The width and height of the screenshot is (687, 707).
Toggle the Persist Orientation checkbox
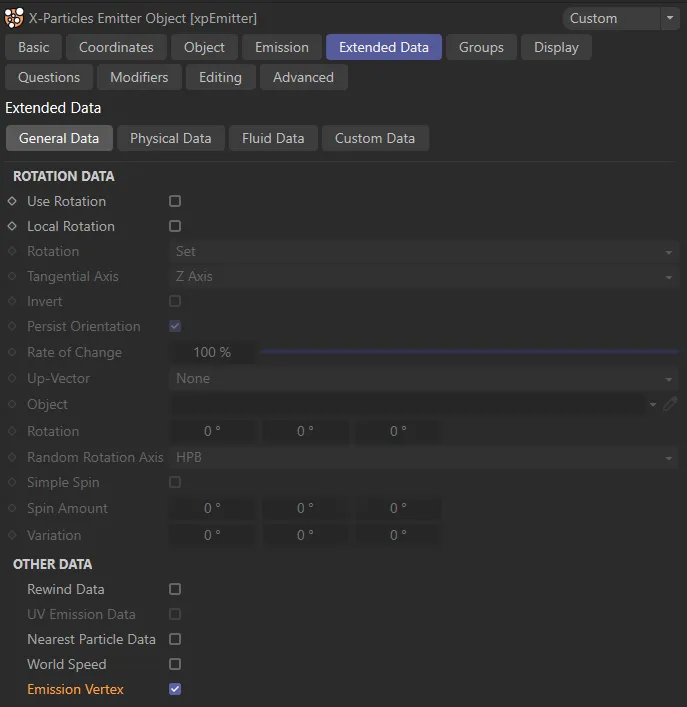[x=175, y=326]
